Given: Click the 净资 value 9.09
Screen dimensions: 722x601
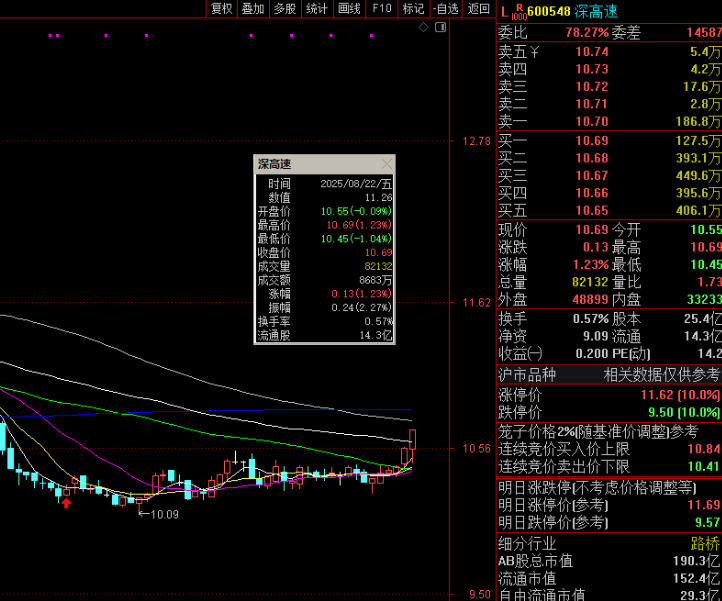Looking at the screenshot, I should pyautogui.click(x=596, y=336).
